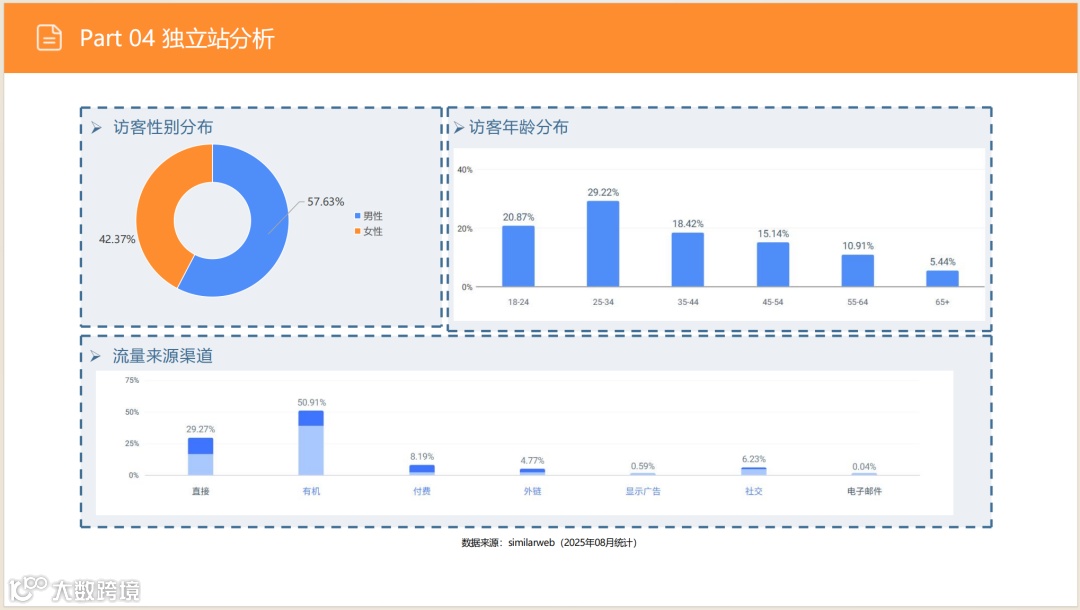Click the arrow bullet before '流量来源渠道'
This screenshot has height=610, width=1080.
point(96,356)
